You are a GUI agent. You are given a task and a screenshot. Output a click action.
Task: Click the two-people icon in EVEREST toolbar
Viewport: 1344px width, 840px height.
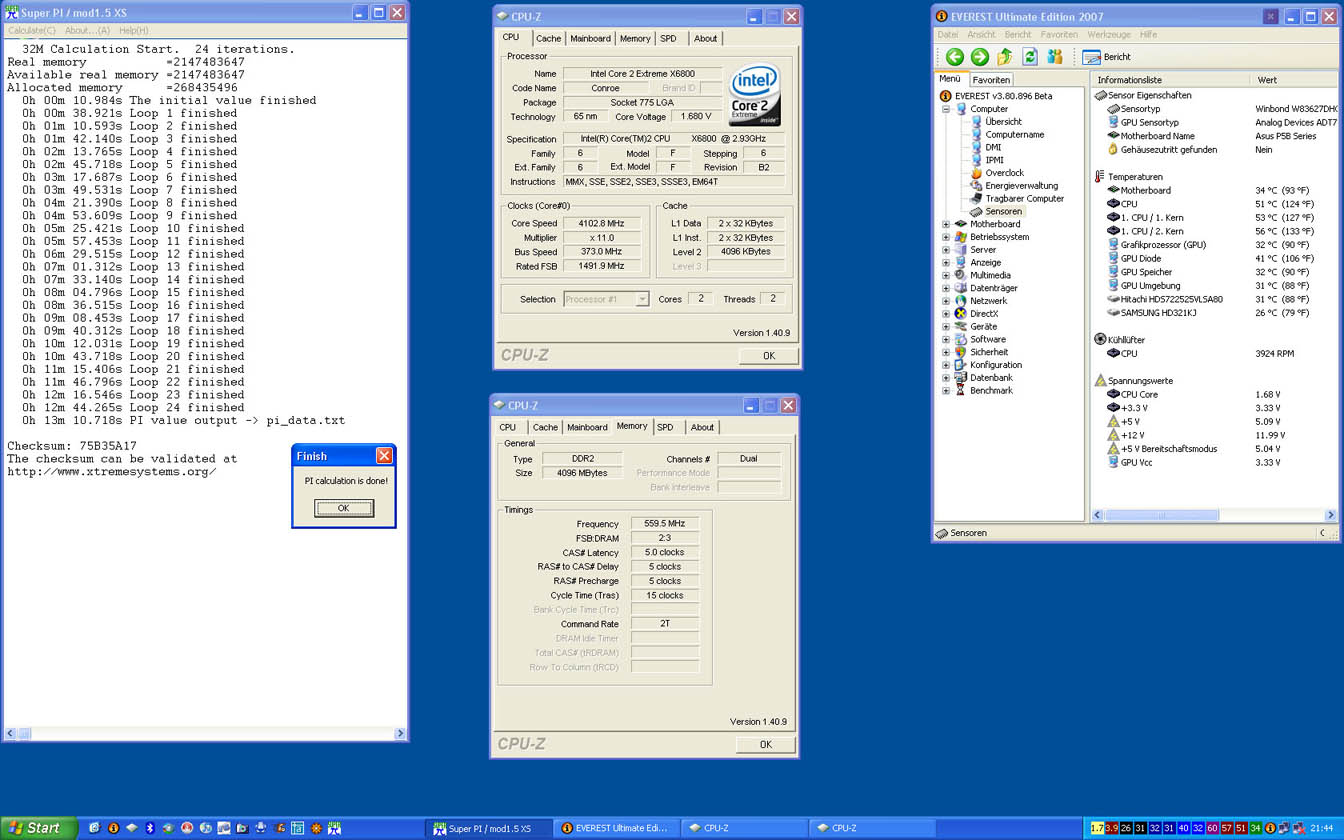[1054, 57]
